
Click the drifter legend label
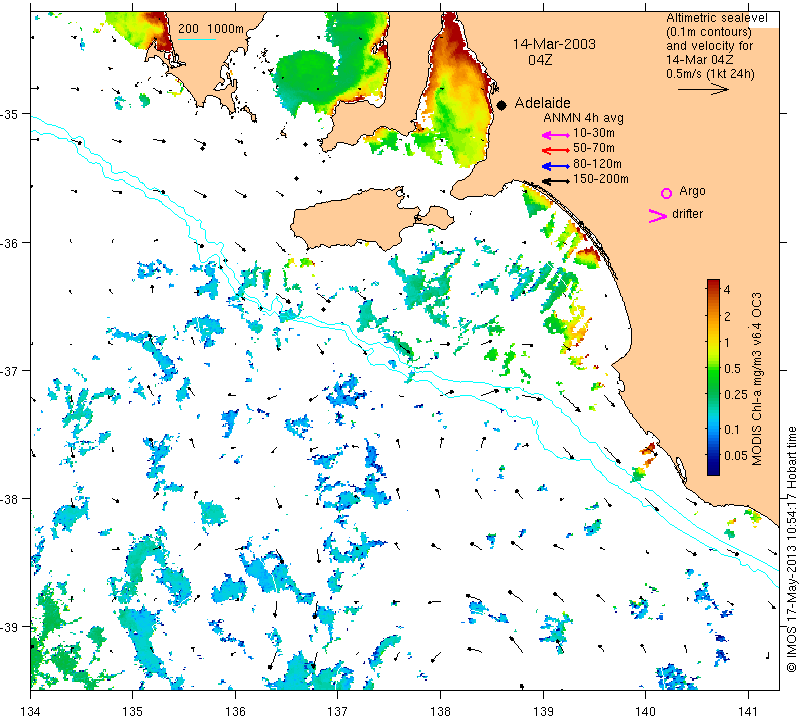(687, 214)
